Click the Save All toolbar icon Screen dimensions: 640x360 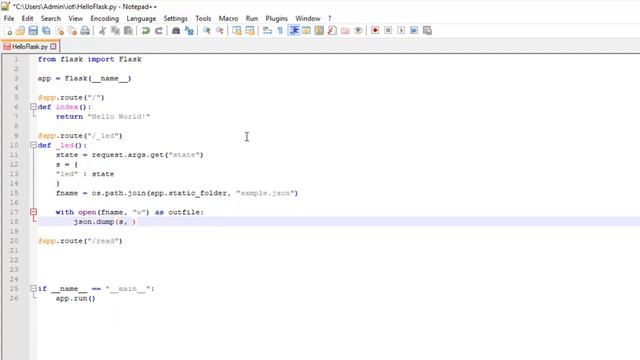coord(46,31)
